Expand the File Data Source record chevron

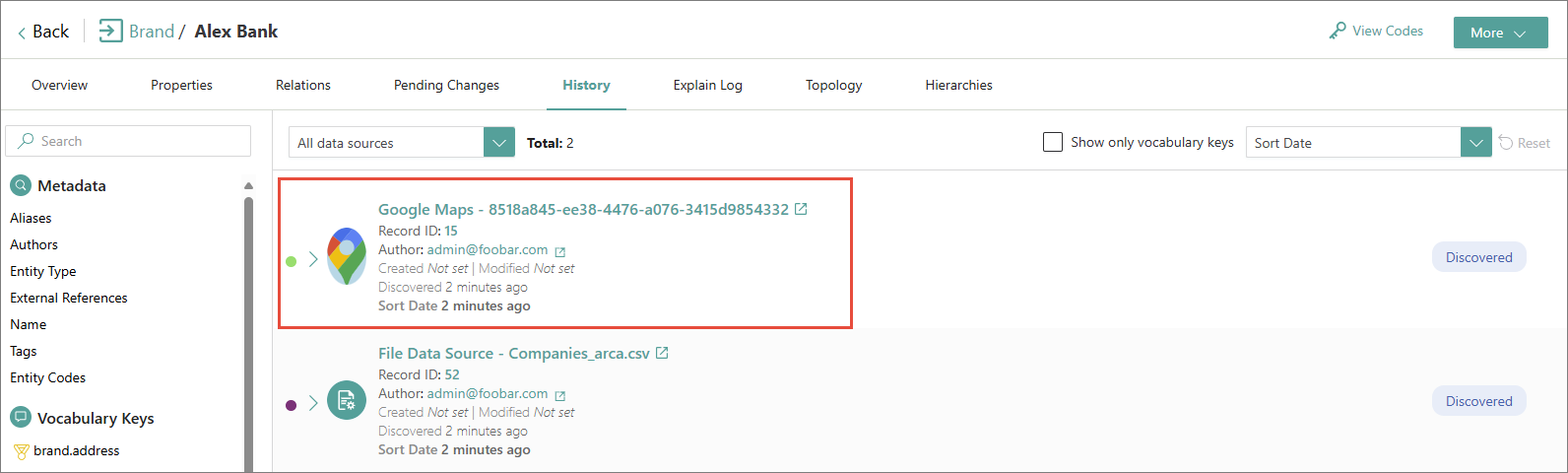(313, 403)
